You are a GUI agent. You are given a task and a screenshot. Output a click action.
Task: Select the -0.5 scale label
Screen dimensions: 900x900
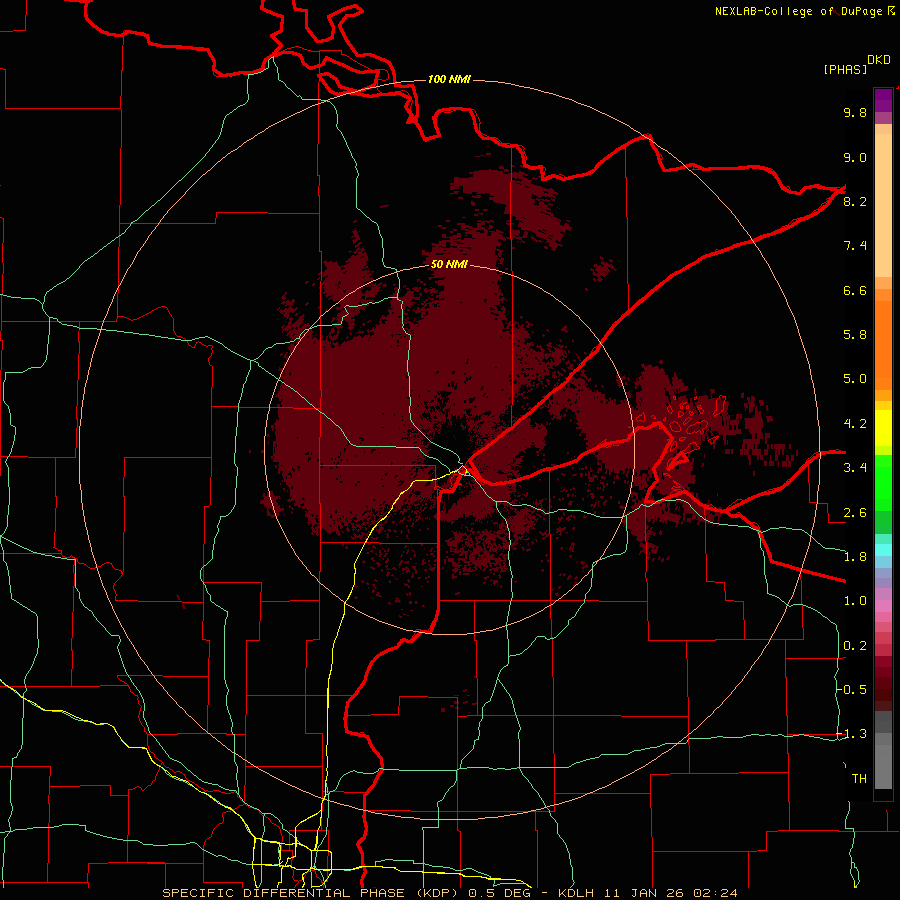click(x=851, y=690)
